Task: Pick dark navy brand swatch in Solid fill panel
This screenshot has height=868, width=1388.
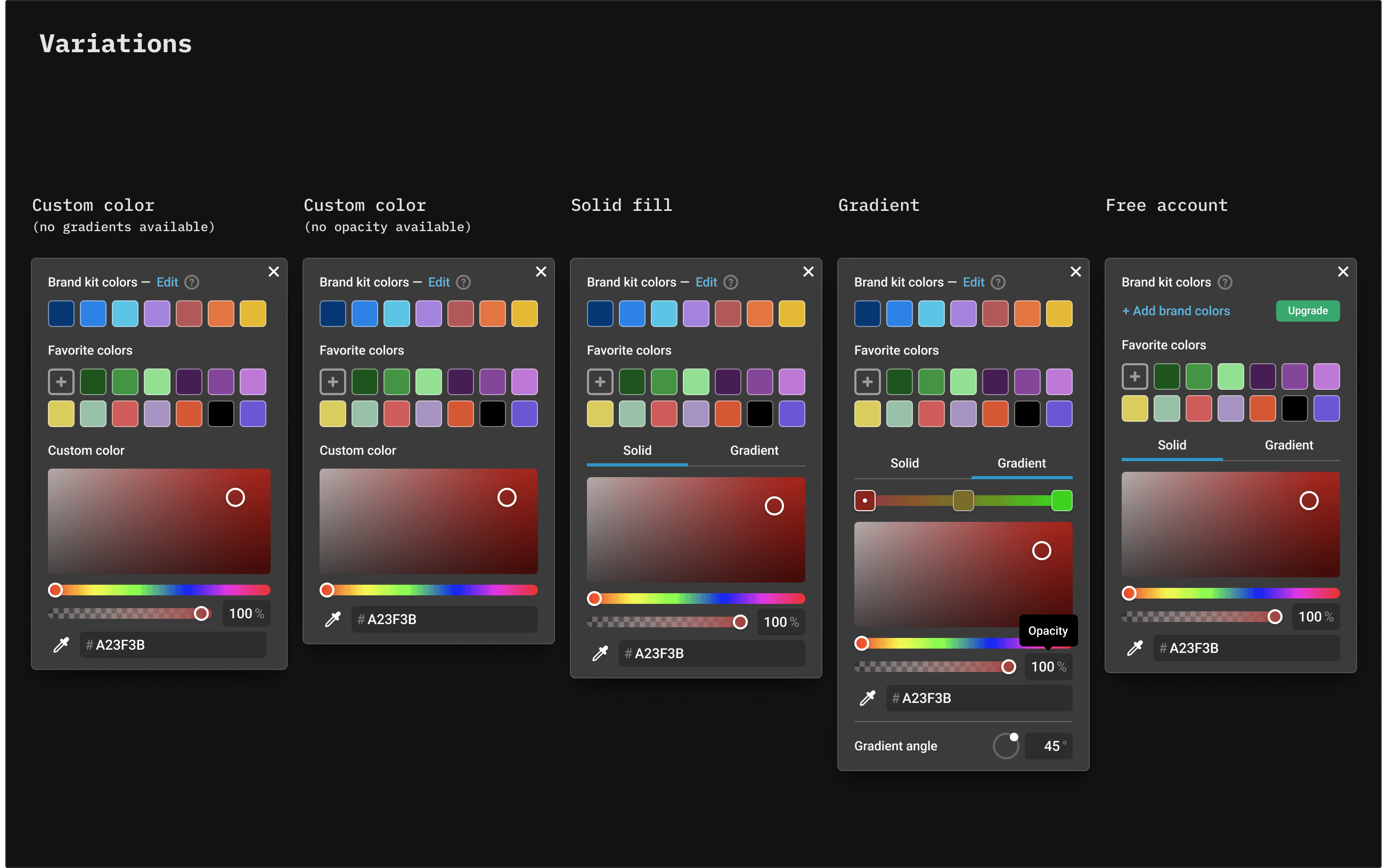Action: (x=600, y=314)
